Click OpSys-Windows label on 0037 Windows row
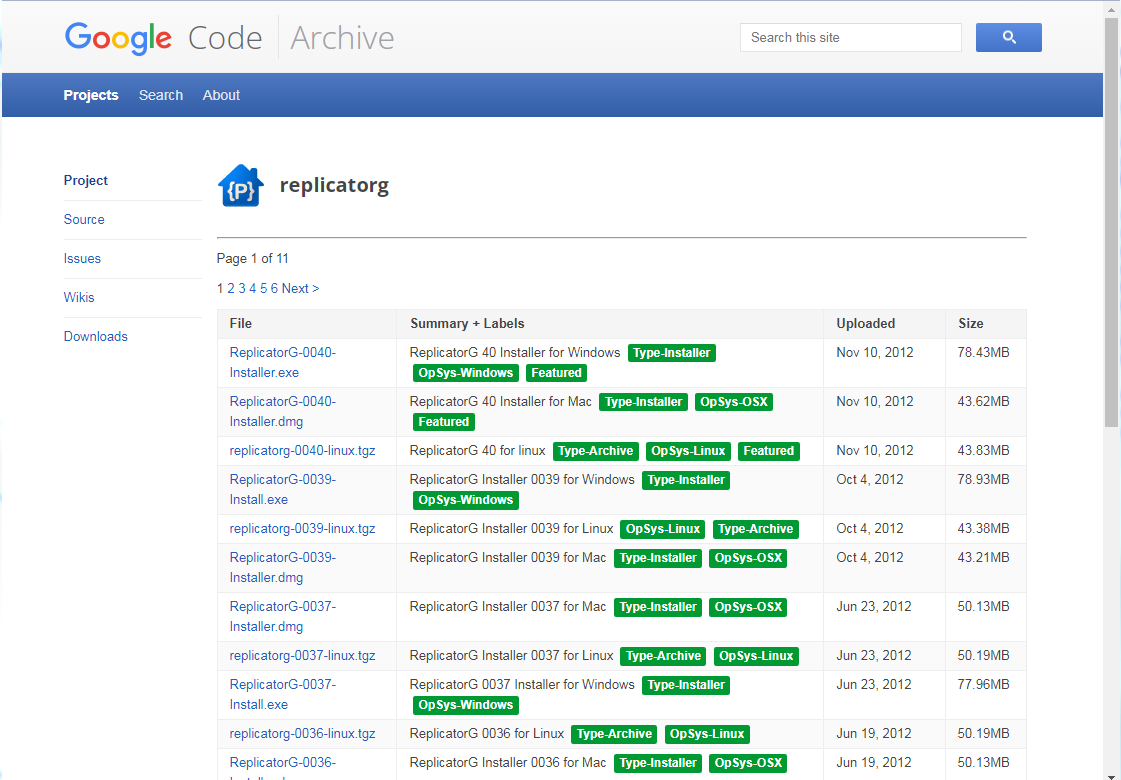The height and width of the screenshot is (780, 1121). click(x=465, y=705)
